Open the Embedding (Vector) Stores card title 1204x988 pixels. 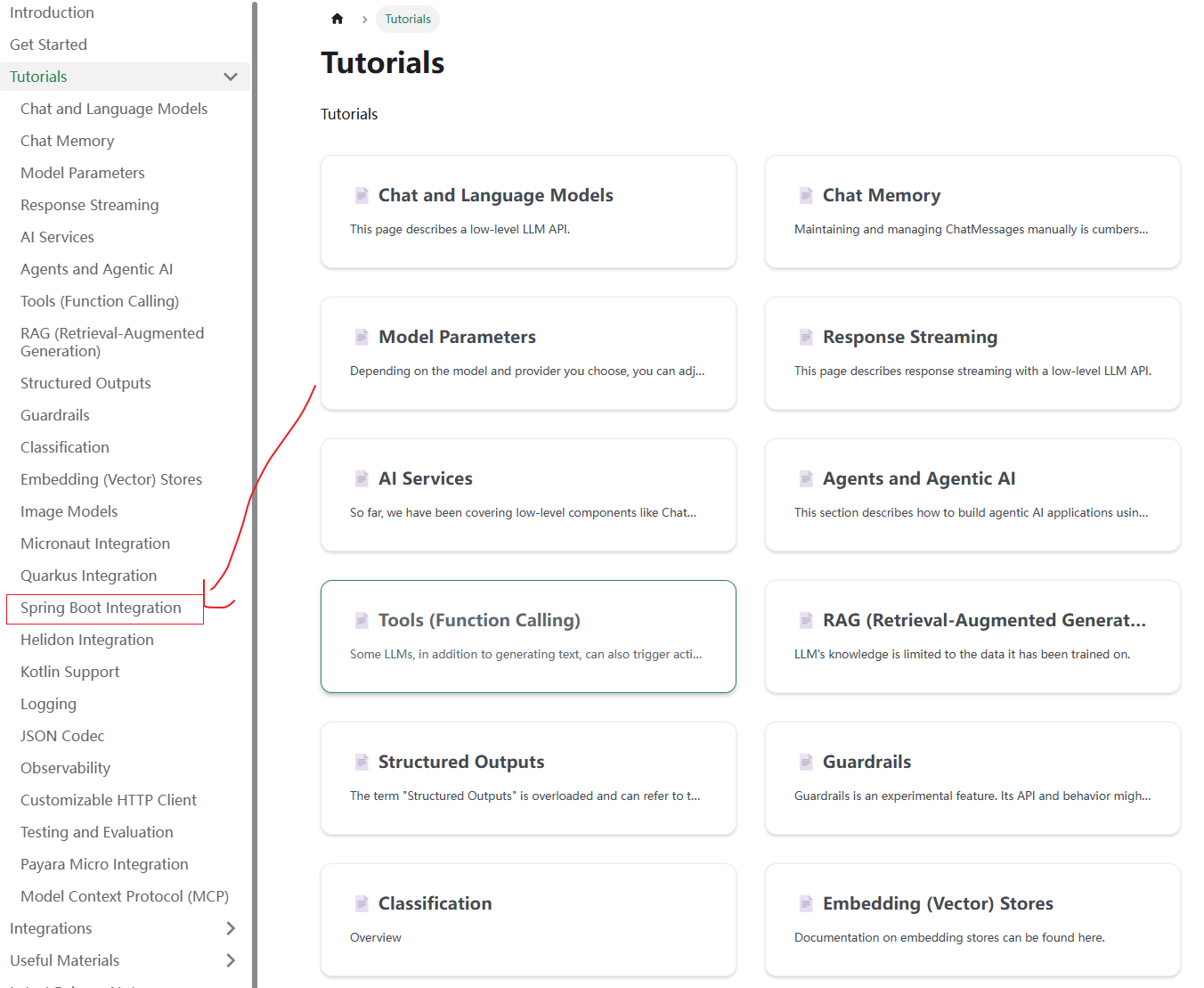938,903
